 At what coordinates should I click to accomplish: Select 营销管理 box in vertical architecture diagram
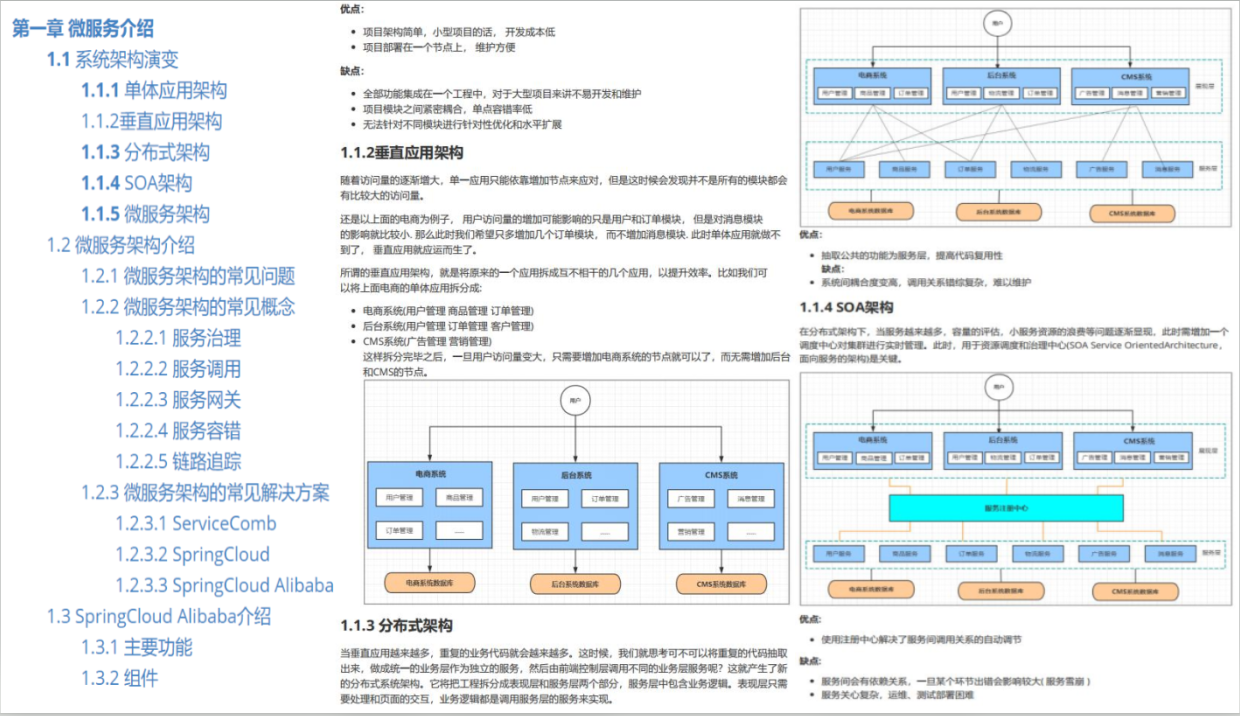click(692, 532)
